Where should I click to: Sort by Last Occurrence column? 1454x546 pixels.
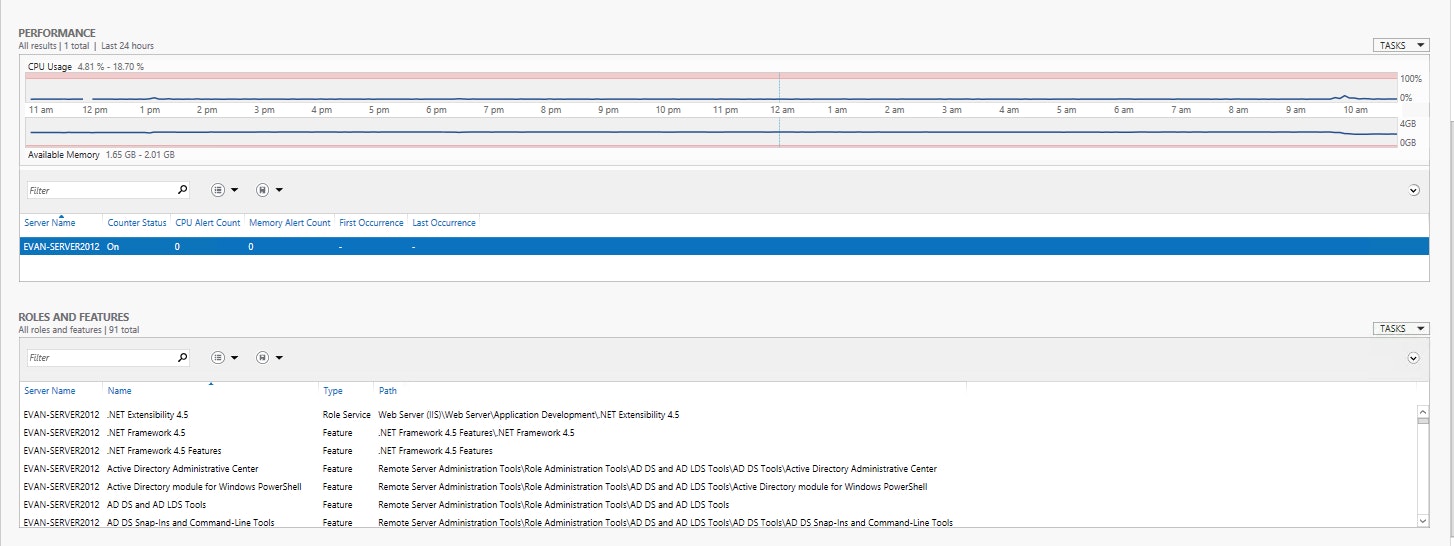tap(444, 222)
